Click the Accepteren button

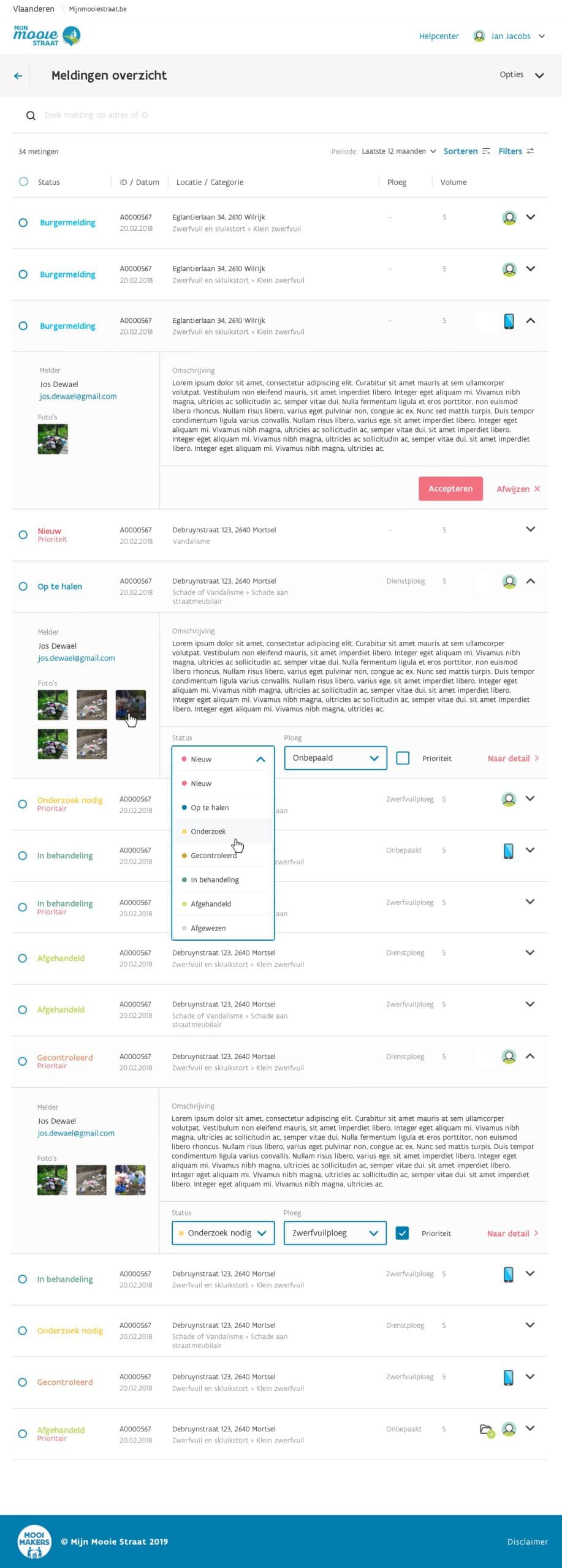450,489
